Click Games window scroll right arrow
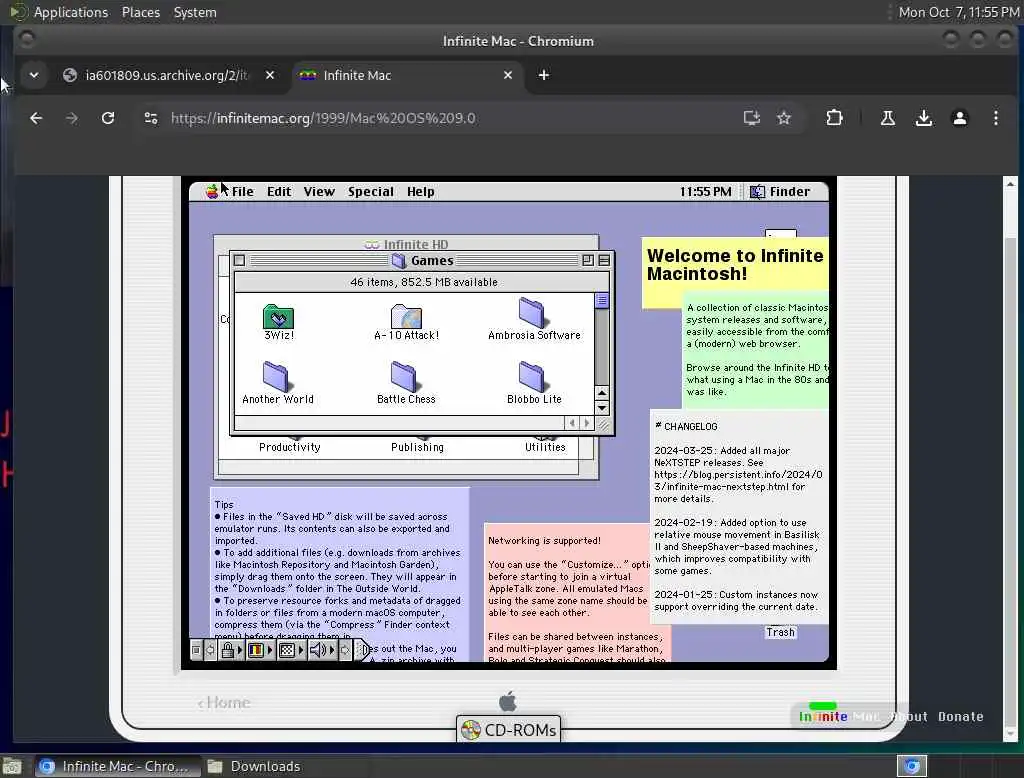Viewport: 1024px width, 778px height. tap(586, 423)
